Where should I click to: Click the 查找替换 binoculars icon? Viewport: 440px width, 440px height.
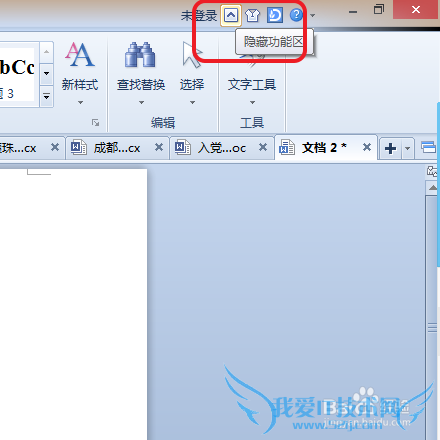click(140, 54)
